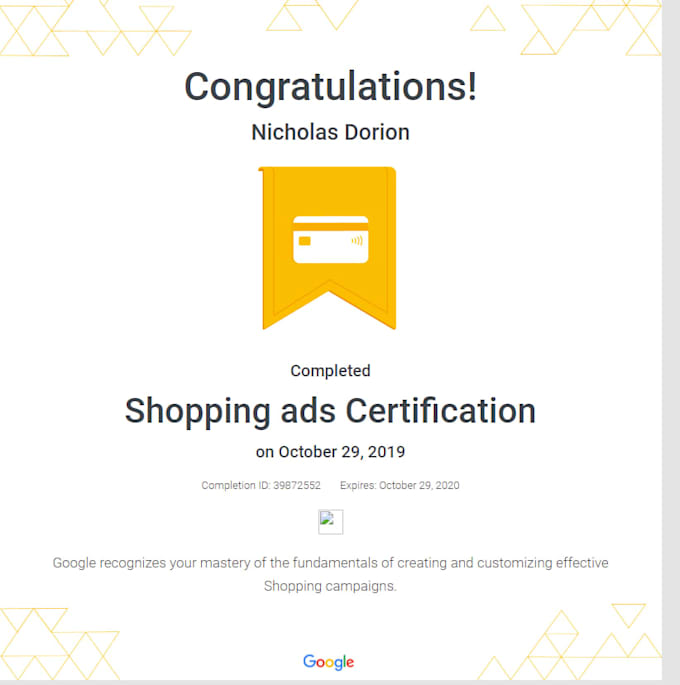Screen dimensions: 680x685
Task: Click the broken image placeholder below Completion ID
Action: (331, 522)
